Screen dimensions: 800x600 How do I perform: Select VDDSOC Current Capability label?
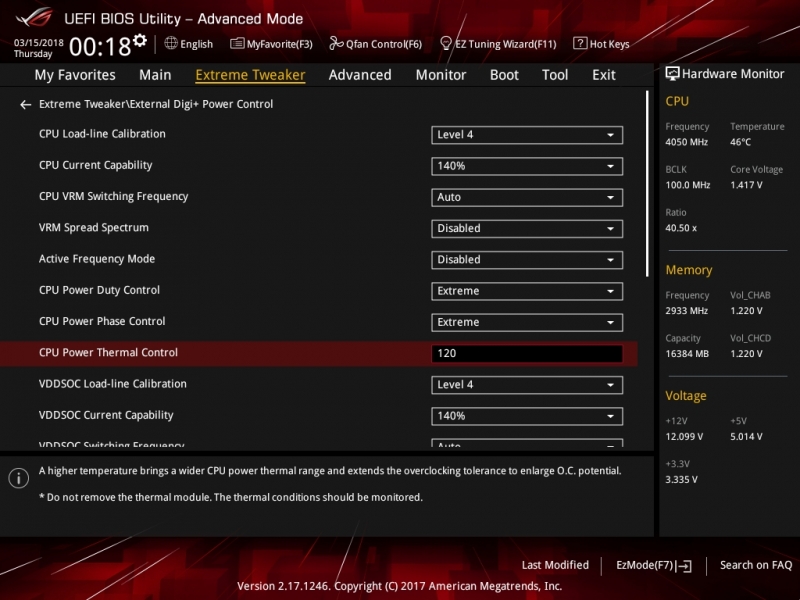(106, 415)
